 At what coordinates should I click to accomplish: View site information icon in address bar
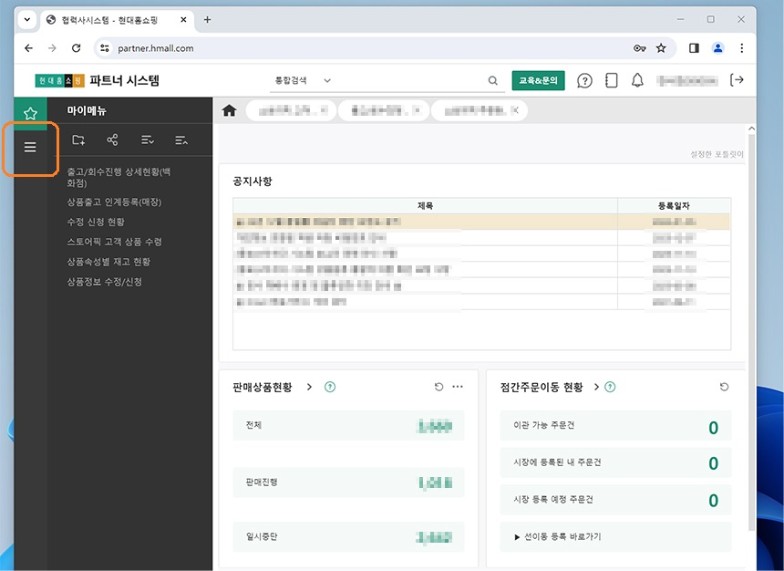point(104,48)
